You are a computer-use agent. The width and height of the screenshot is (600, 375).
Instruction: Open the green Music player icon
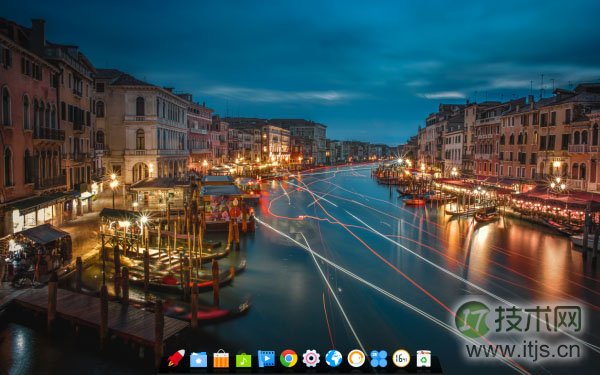coord(244,359)
